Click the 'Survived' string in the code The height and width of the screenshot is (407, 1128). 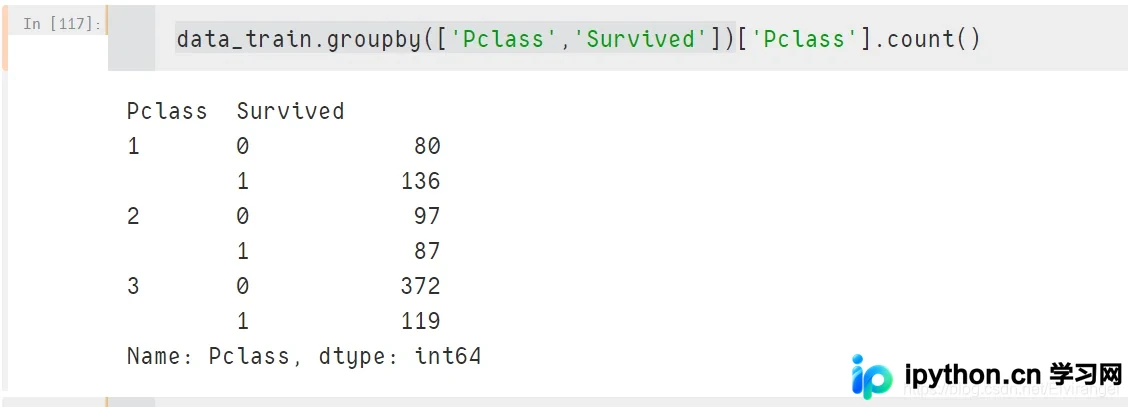click(641, 39)
